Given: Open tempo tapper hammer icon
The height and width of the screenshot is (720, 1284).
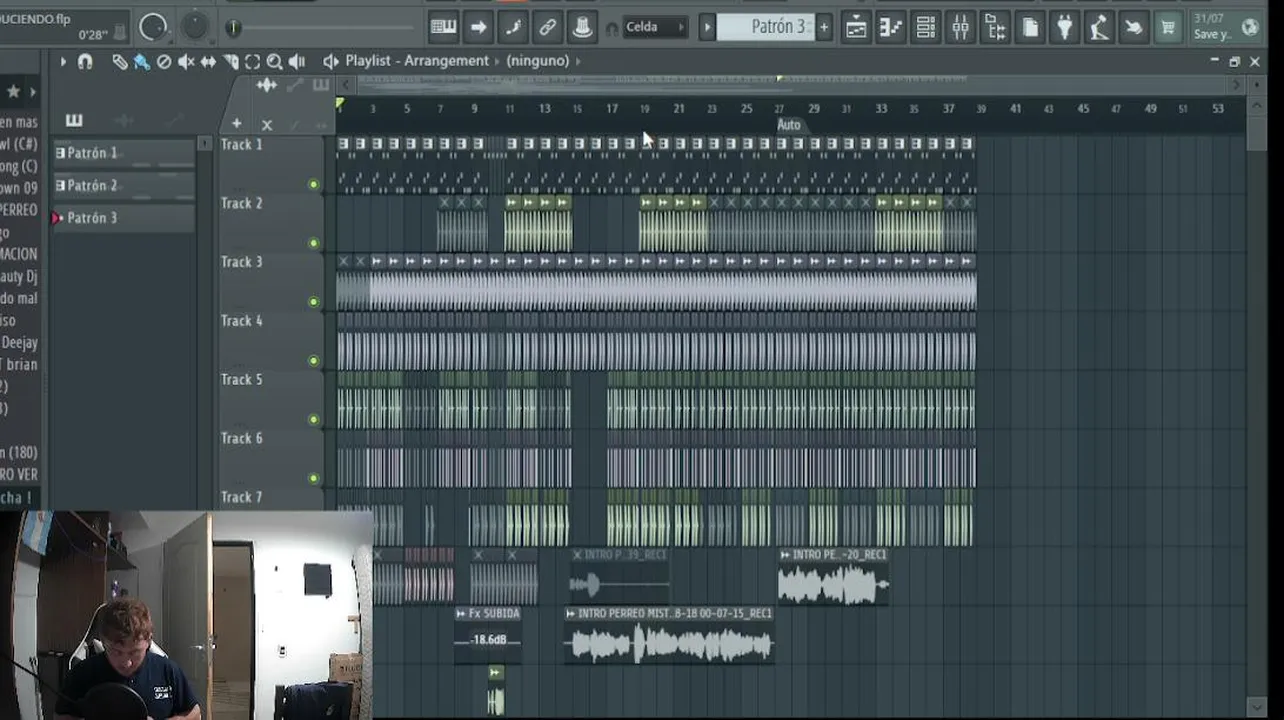Looking at the screenshot, I should tap(1099, 28).
